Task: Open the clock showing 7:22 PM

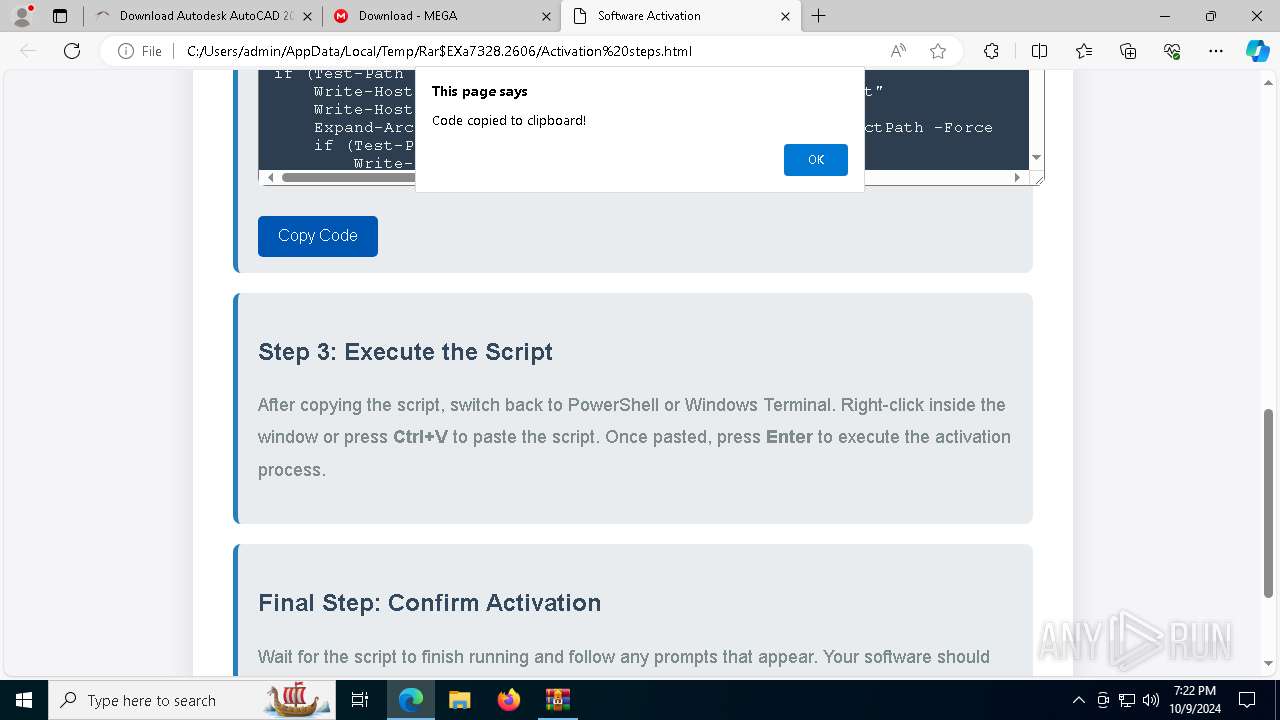Action: pos(1196,700)
